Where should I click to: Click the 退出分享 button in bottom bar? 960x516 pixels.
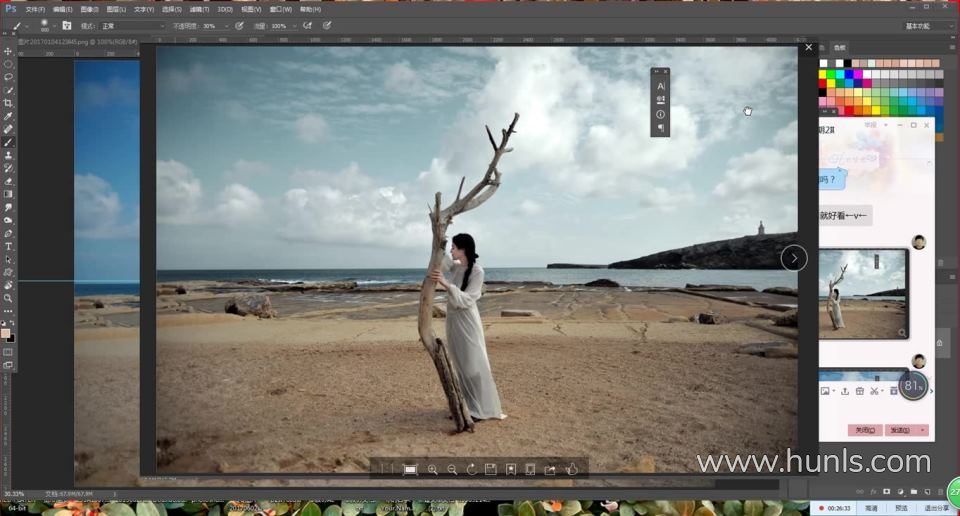tap(936, 509)
